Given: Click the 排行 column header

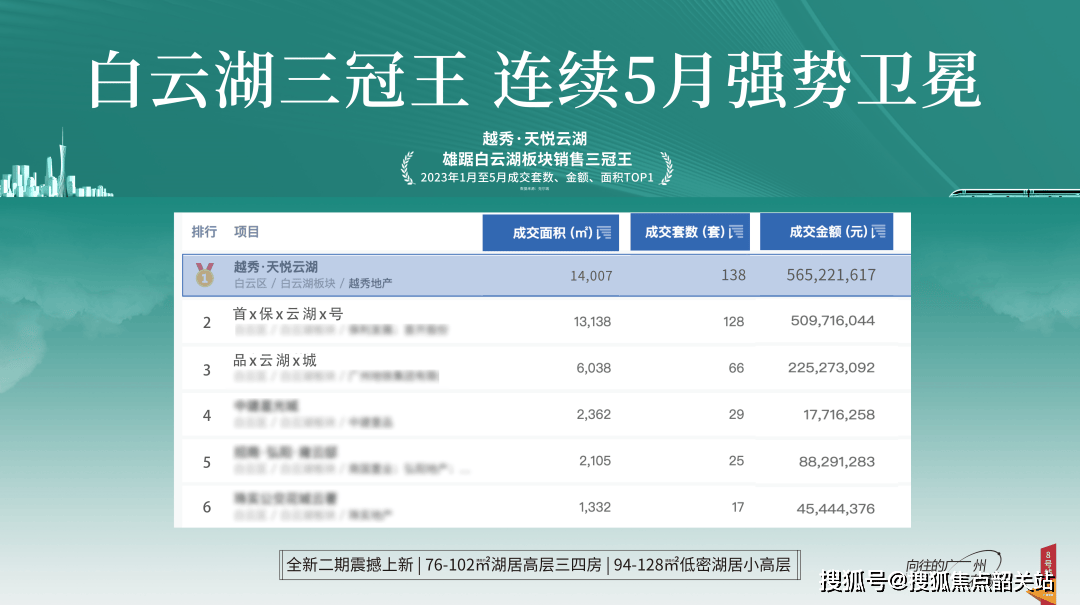Looking at the screenshot, I should [204, 232].
